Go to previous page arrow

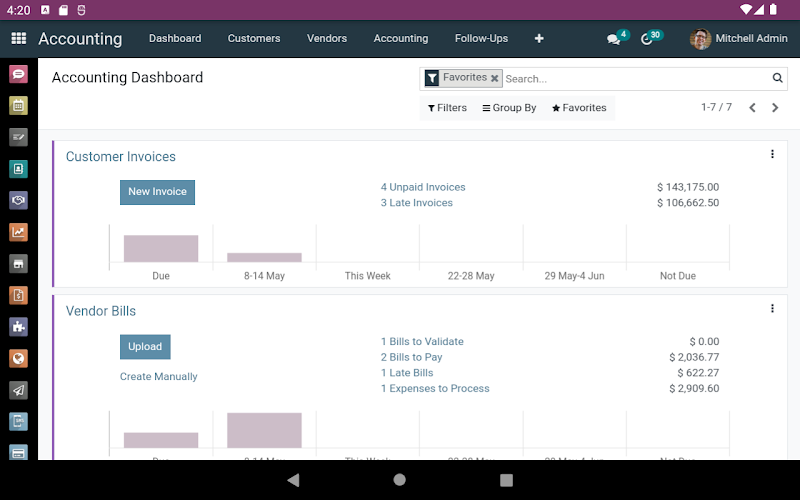tap(752, 108)
